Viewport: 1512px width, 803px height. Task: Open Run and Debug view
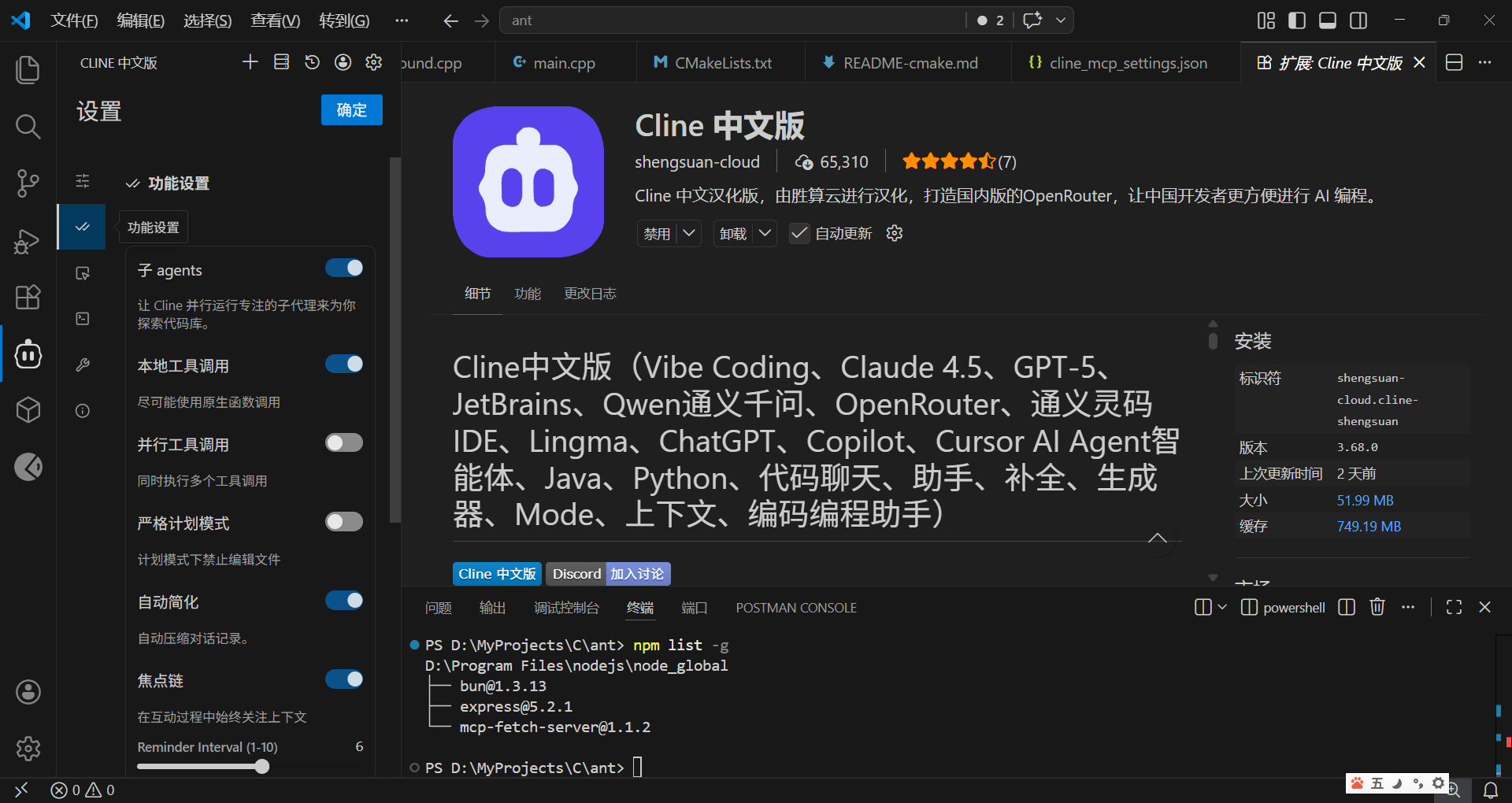[x=28, y=240]
